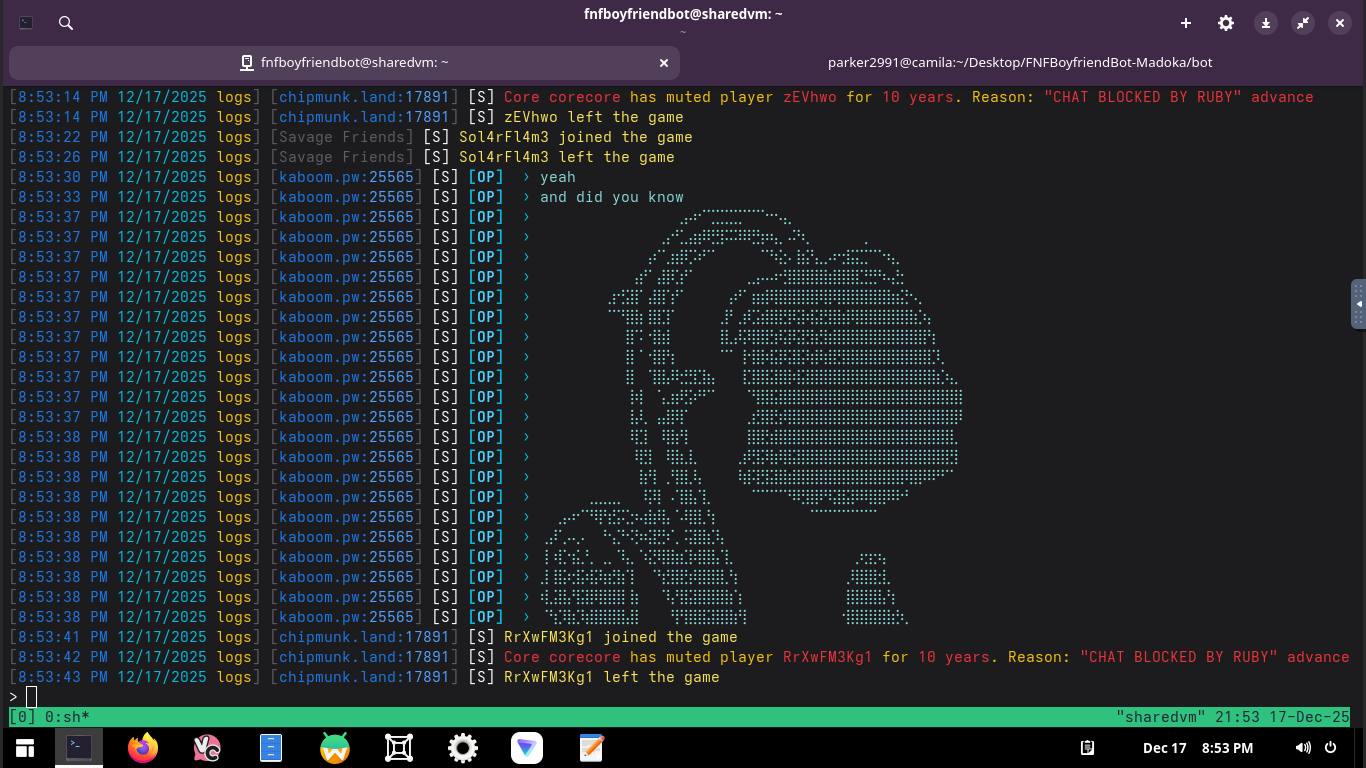Open the clipboard manager tray icon
Image resolution: width=1366 pixels, height=768 pixels.
coord(1089,748)
